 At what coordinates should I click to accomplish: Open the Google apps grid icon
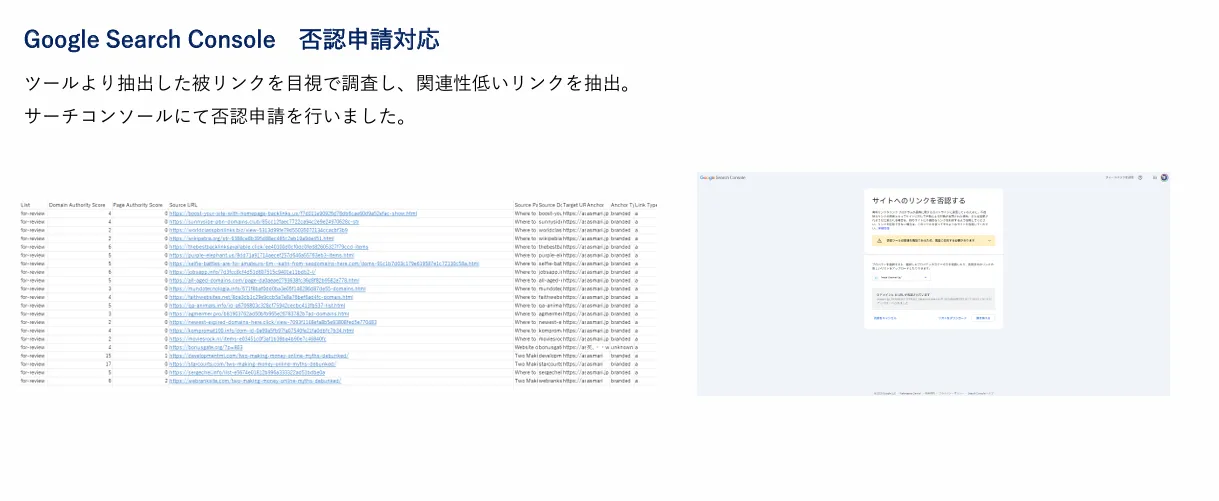1155,177
